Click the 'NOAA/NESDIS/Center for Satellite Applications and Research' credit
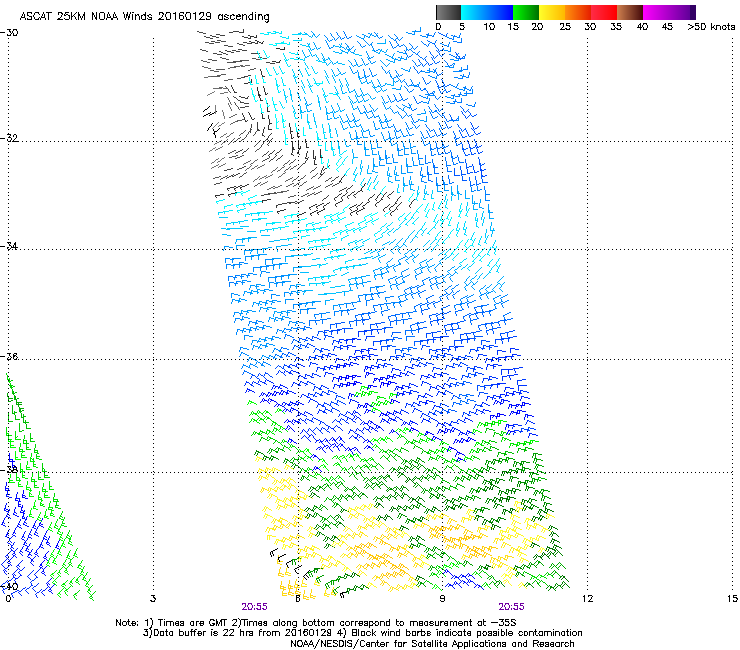Image resolution: width=740 pixels, height=650 pixels. click(x=432, y=644)
